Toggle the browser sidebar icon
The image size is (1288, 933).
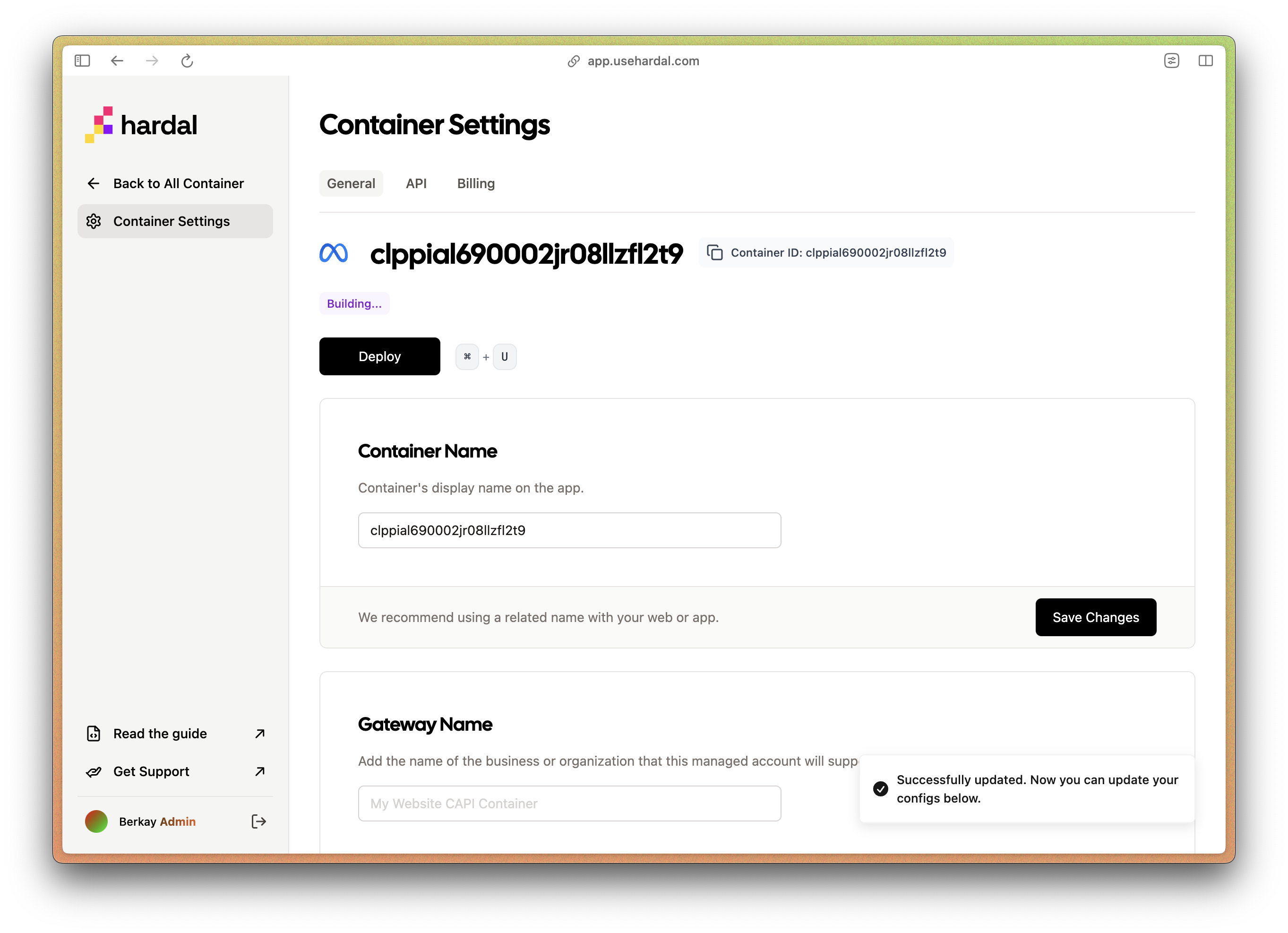pyautogui.click(x=82, y=61)
